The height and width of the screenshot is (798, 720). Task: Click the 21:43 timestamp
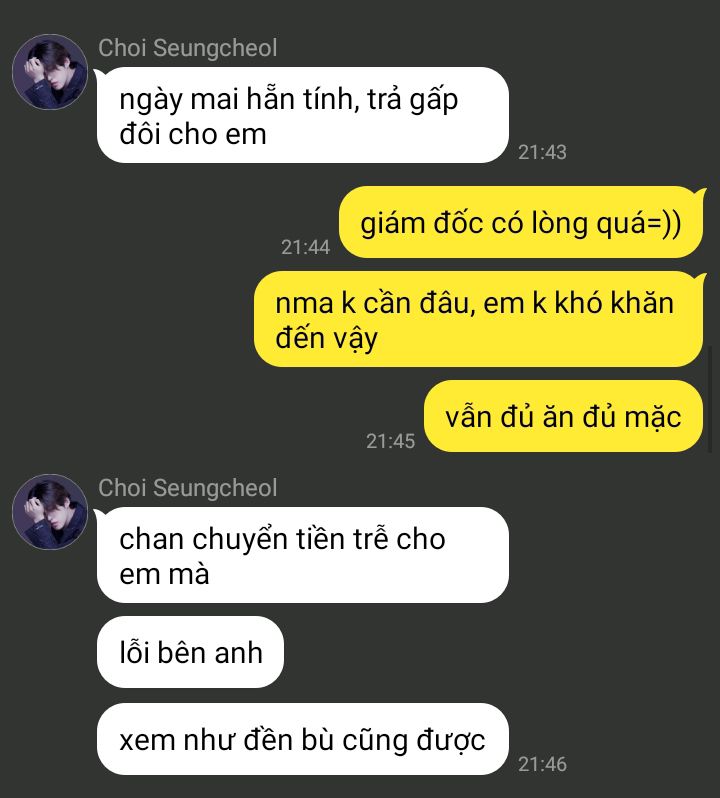coord(542,152)
